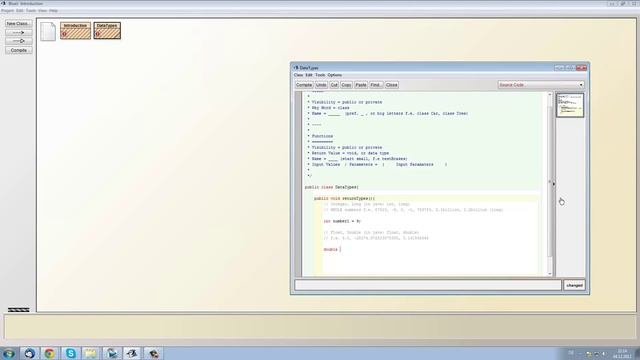Click the editor's left line-number margin

pos(298,184)
